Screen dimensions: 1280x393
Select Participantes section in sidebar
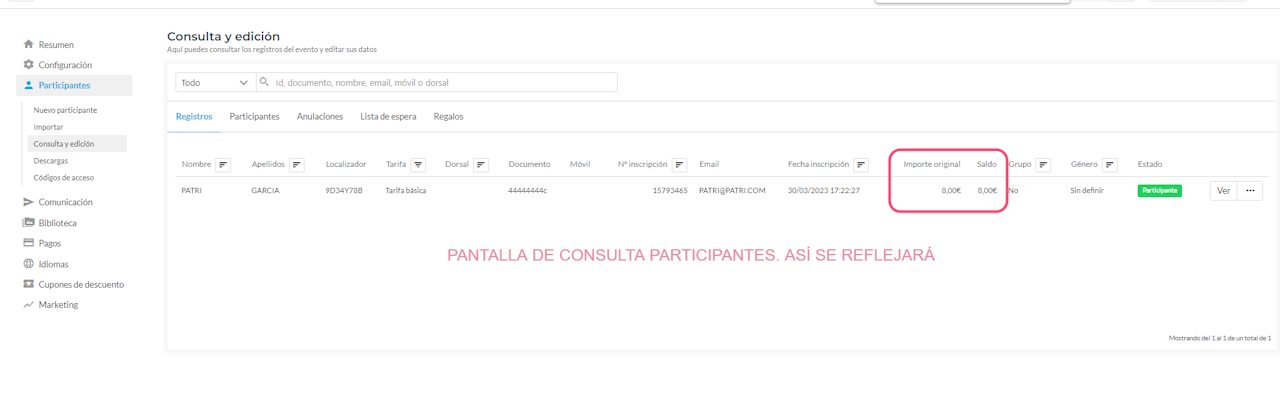tap(74, 85)
